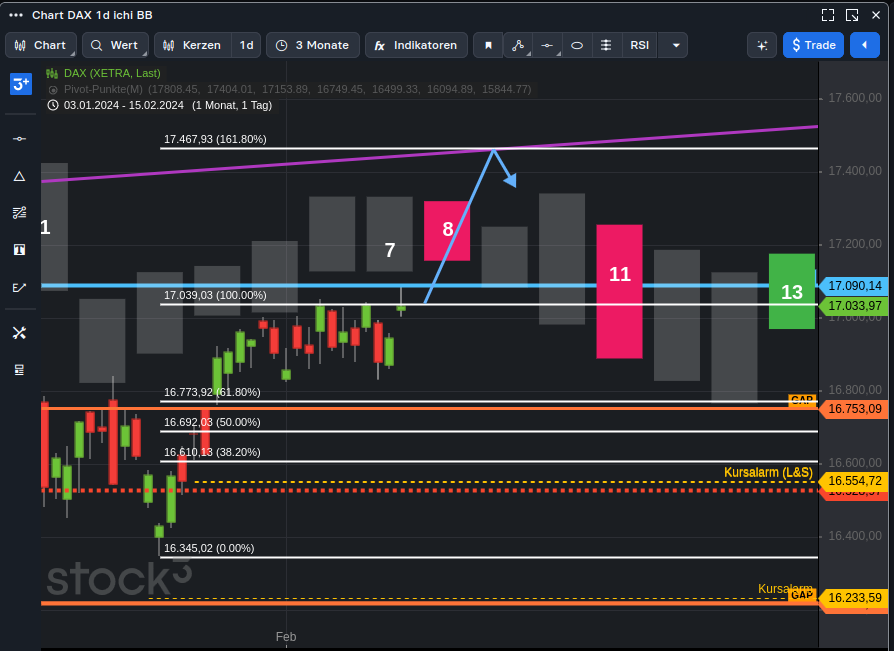Select the horizontal line tool in toolbar
This screenshot has height=651, width=894.
[546, 45]
